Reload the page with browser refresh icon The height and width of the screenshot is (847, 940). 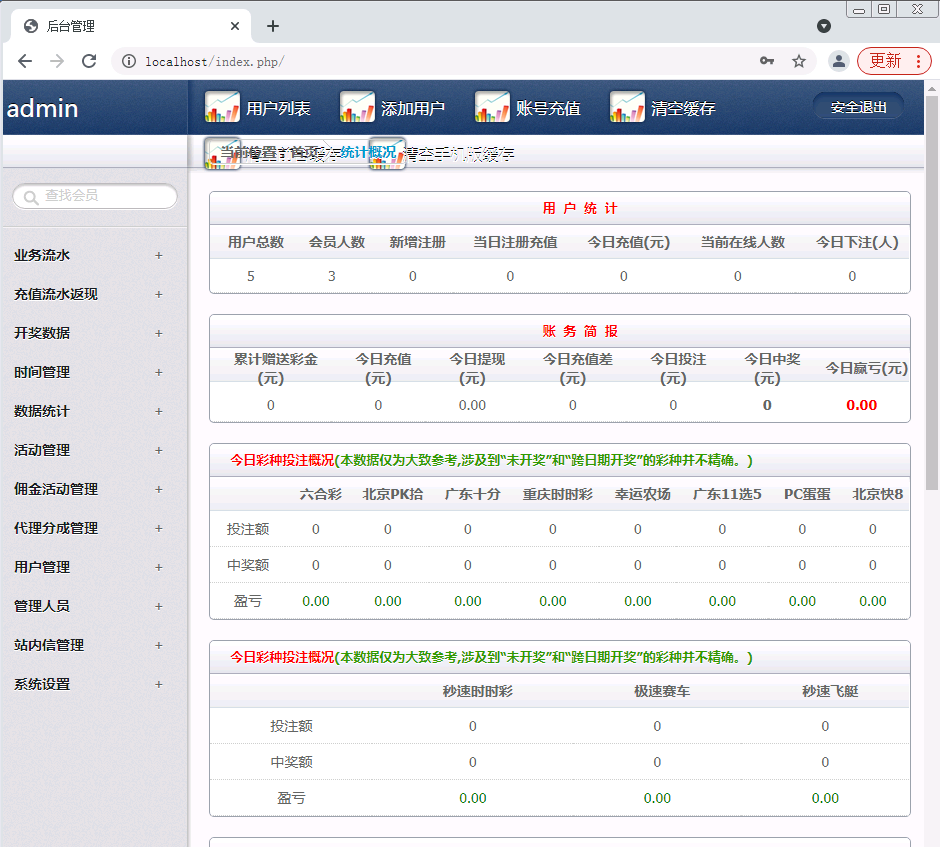tap(89, 61)
